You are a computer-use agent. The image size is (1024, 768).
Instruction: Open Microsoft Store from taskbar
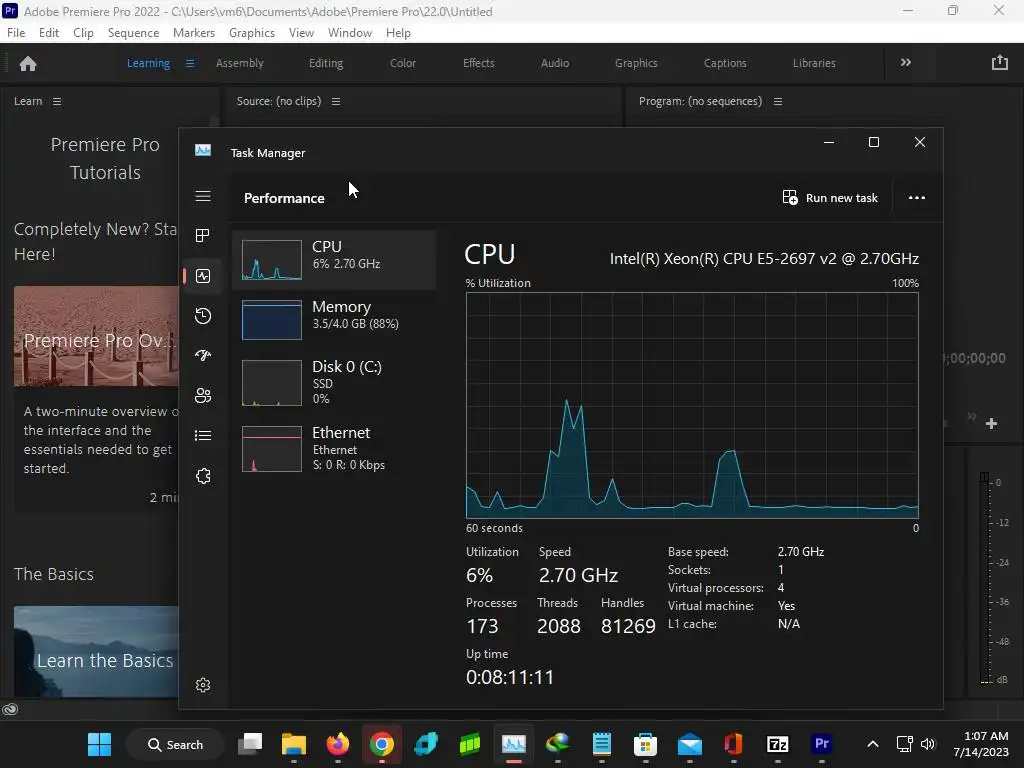point(645,744)
